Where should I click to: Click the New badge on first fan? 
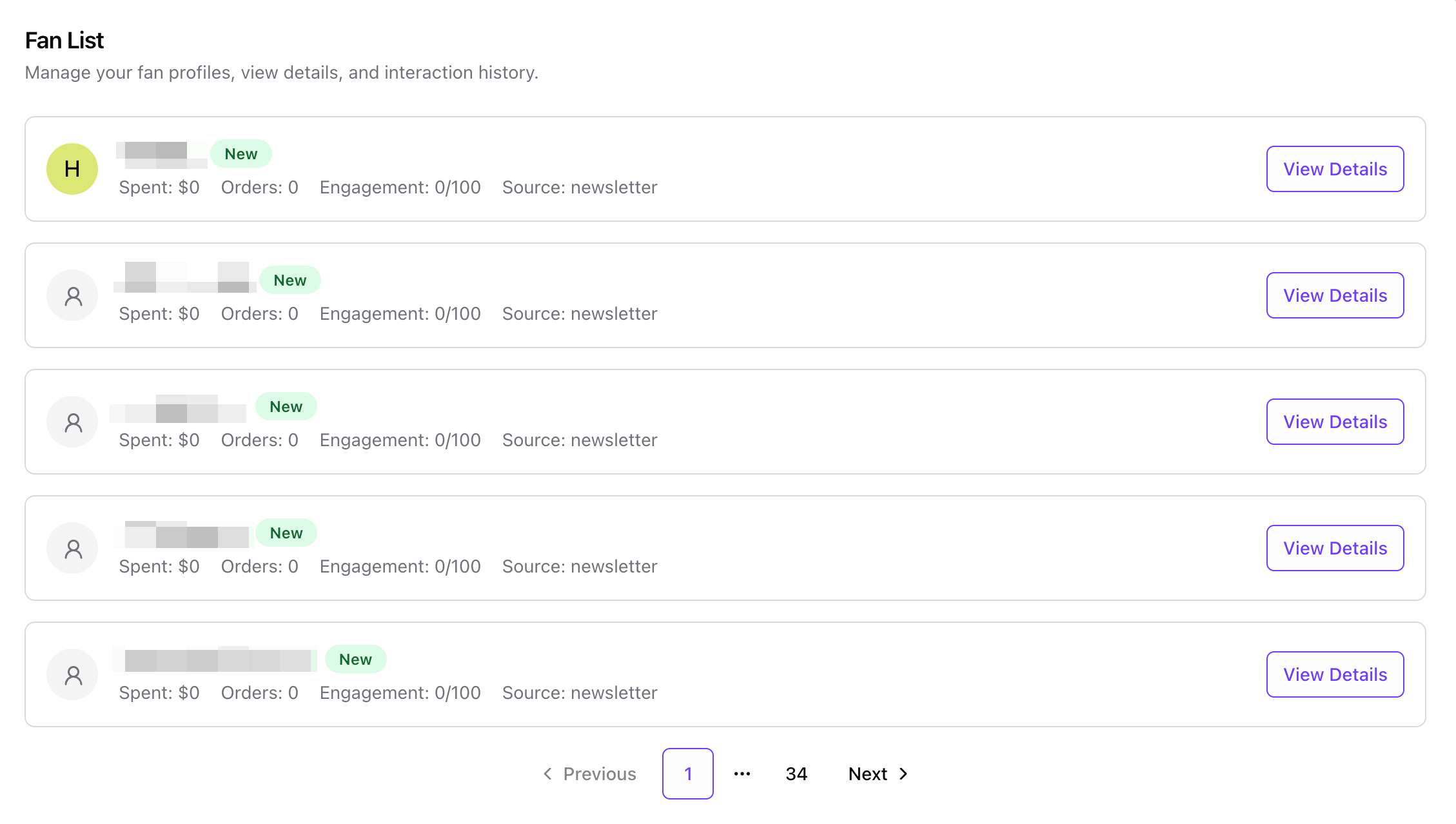(241, 153)
